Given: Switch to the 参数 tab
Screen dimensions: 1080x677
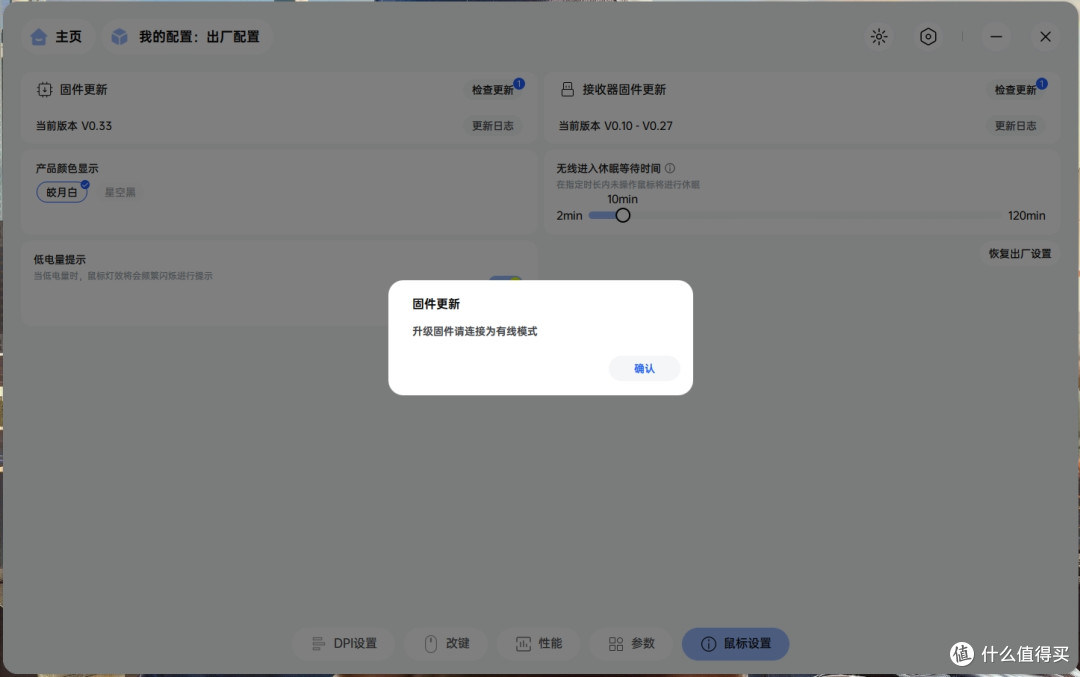Looking at the screenshot, I should click(631, 643).
